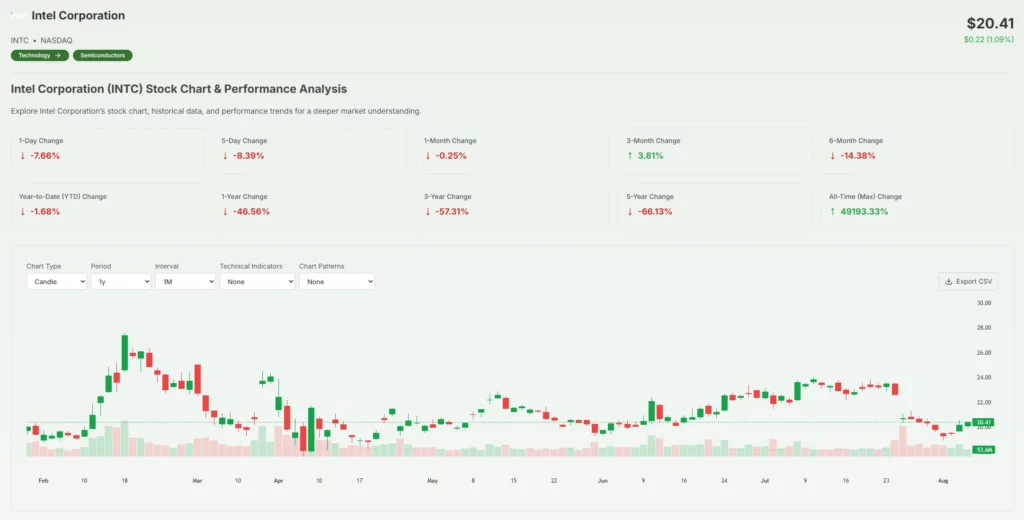This screenshot has width=1024, height=520.
Task: Open the Chart Type dropdown set to Candle
Action: (x=57, y=282)
